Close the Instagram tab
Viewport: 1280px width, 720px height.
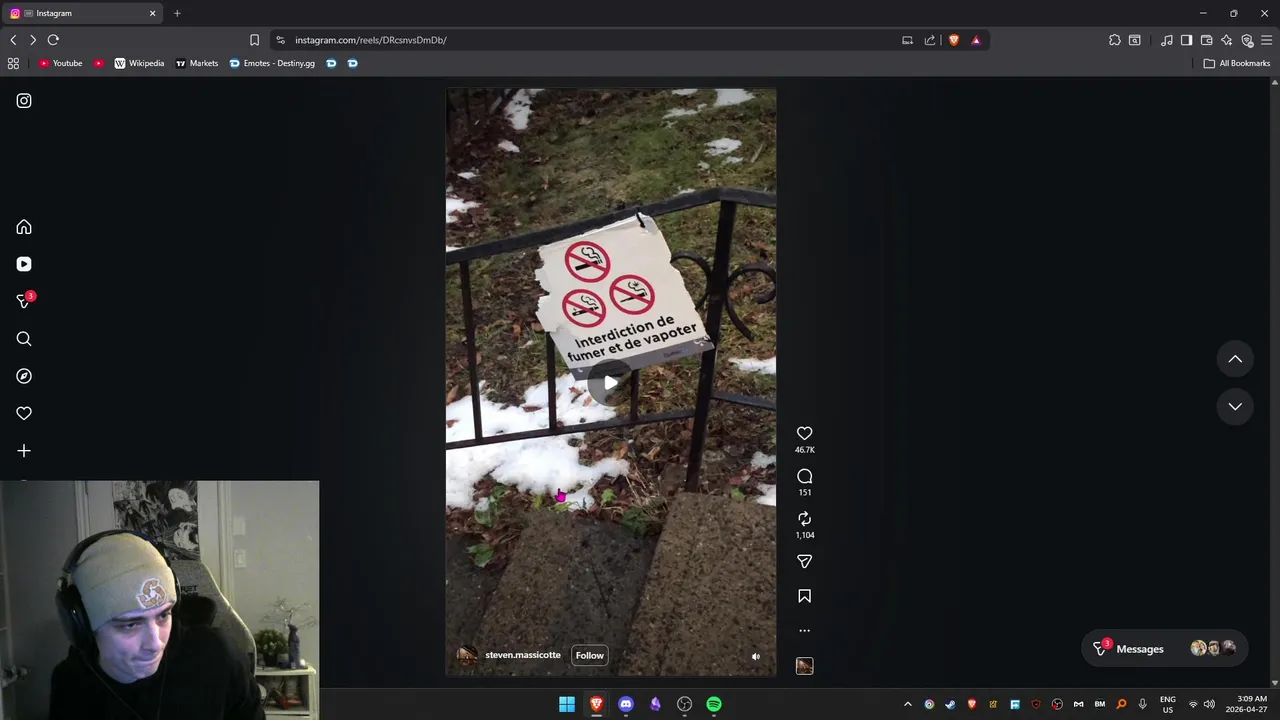pyautogui.click(x=153, y=13)
